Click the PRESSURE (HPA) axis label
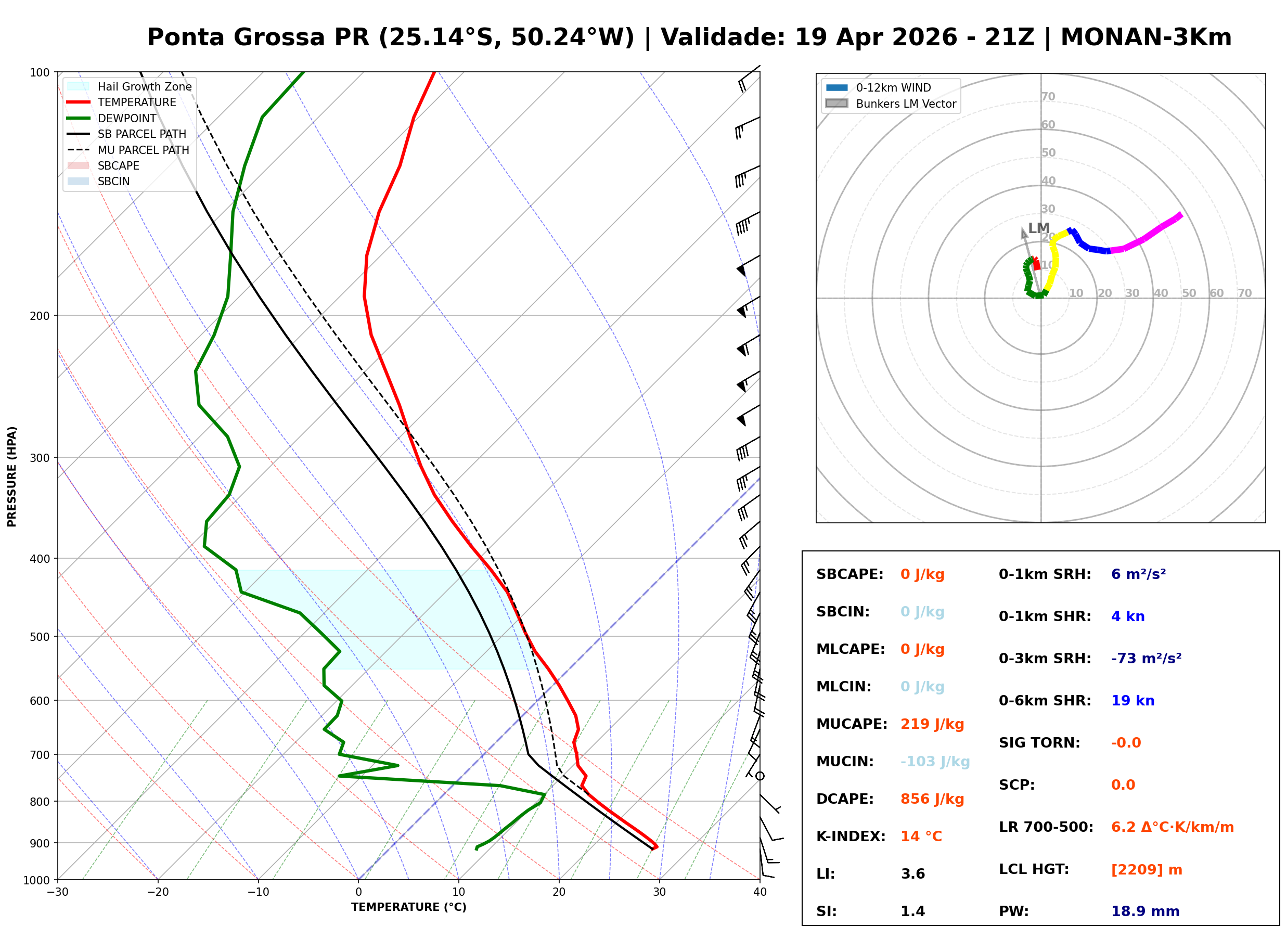Viewport: 1287px width, 952px height. pyautogui.click(x=12, y=477)
